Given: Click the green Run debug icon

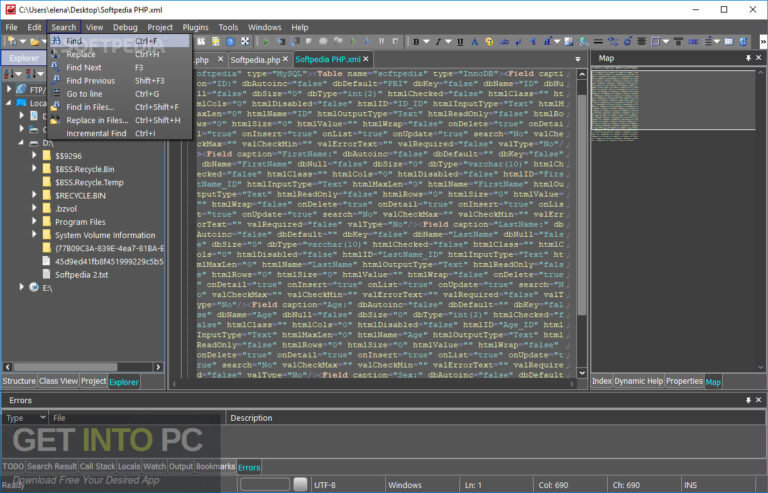Looking at the screenshot, I should (266, 42).
